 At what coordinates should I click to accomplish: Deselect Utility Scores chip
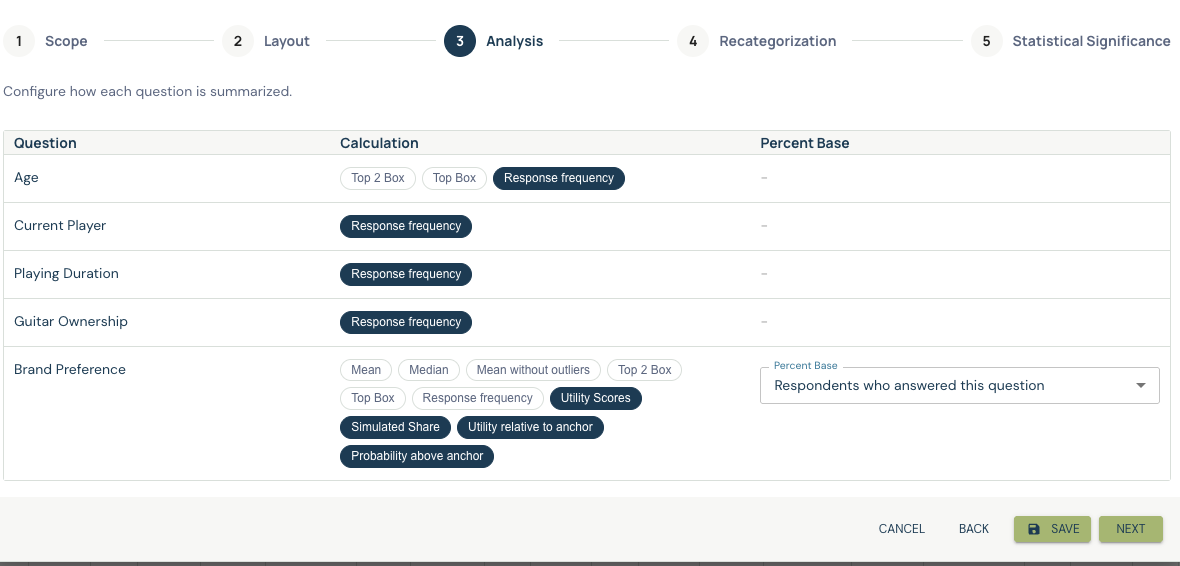(x=596, y=398)
